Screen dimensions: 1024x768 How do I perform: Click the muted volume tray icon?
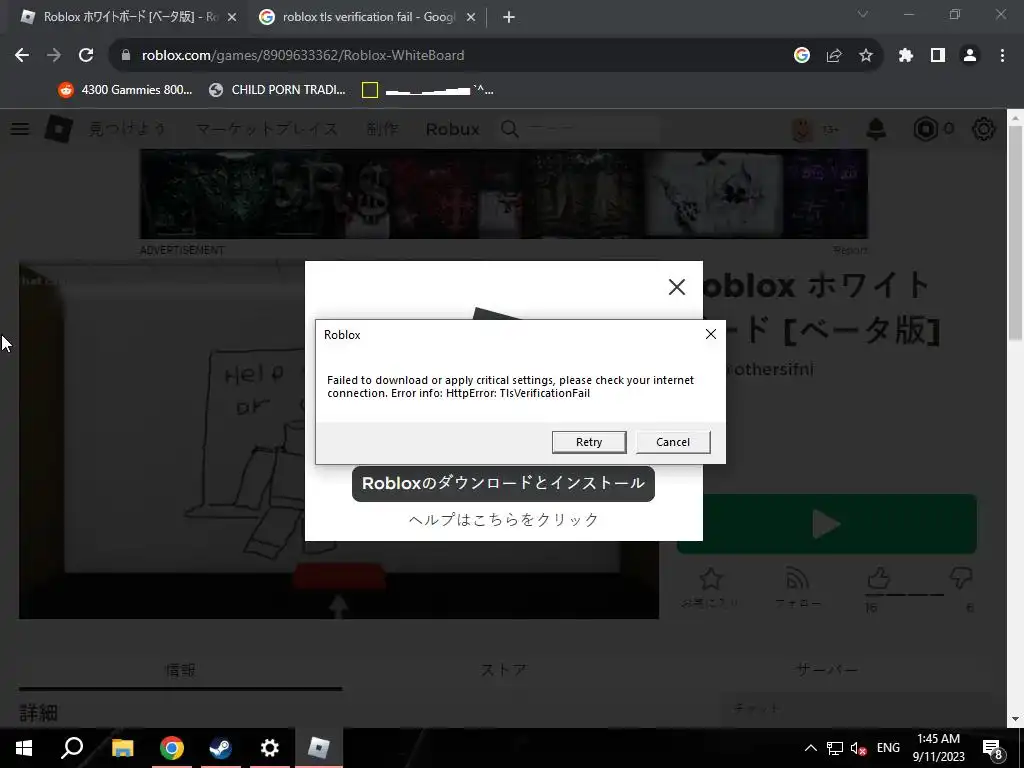[858, 748]
